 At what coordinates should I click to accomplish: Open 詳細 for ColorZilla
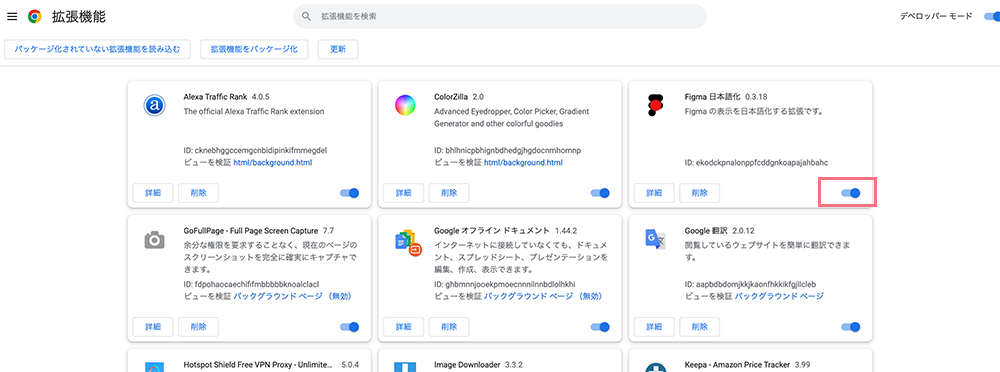coord(404,193)
